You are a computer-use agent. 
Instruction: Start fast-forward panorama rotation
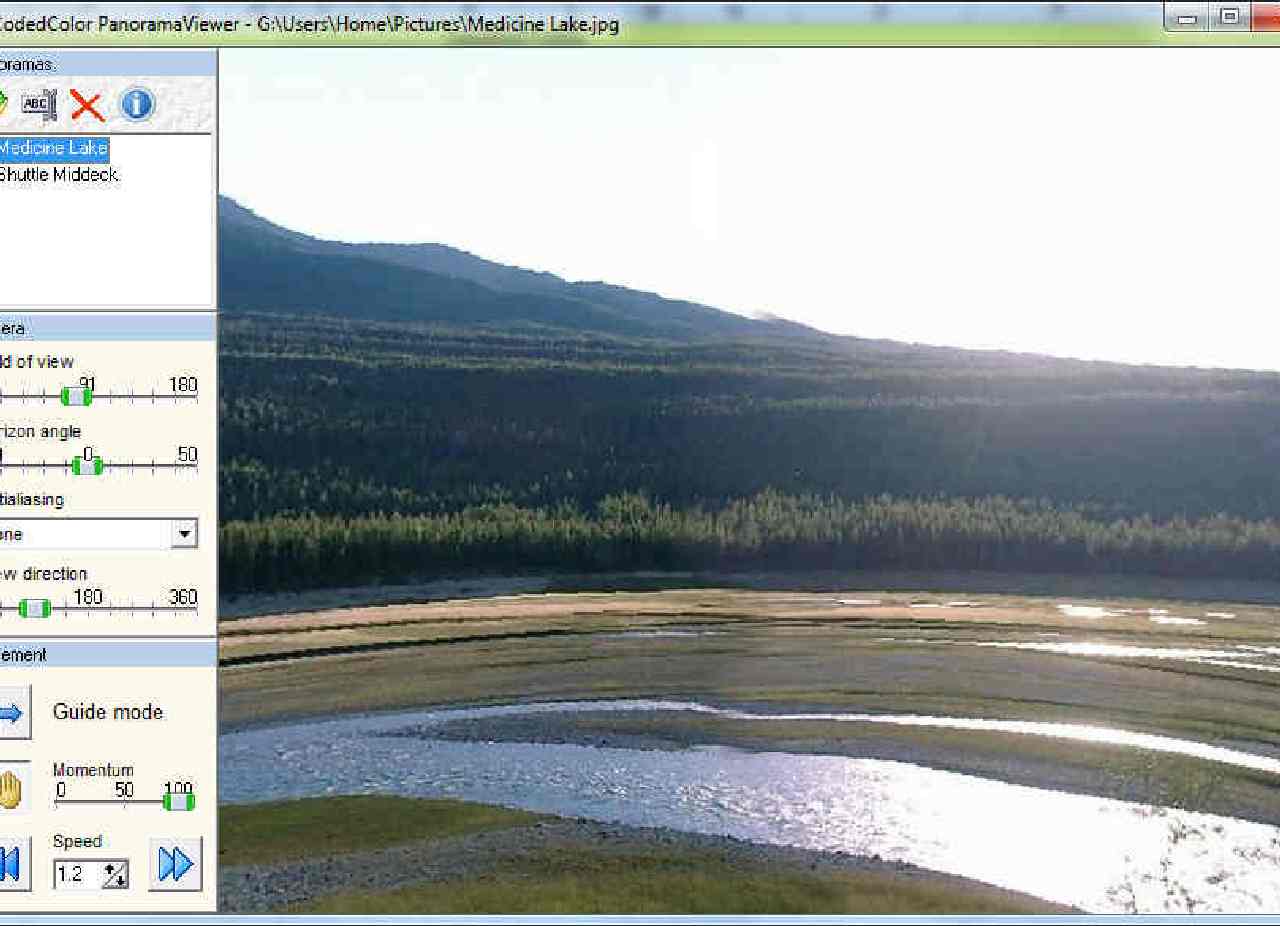pyautogui.click(x=175, y=863)
